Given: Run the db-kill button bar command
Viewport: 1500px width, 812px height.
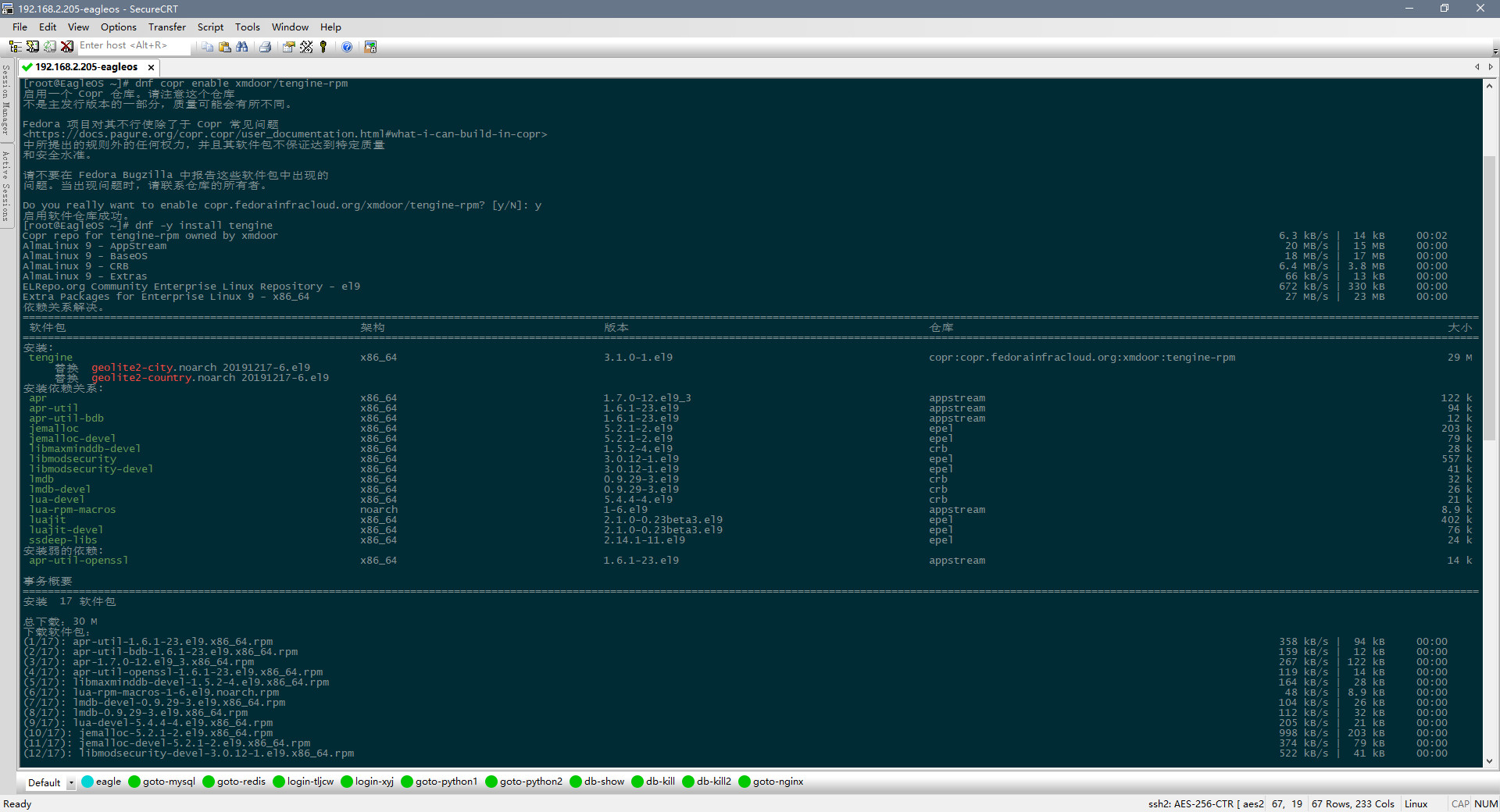Looking at the screenshot, I should [x=659, y=782].
